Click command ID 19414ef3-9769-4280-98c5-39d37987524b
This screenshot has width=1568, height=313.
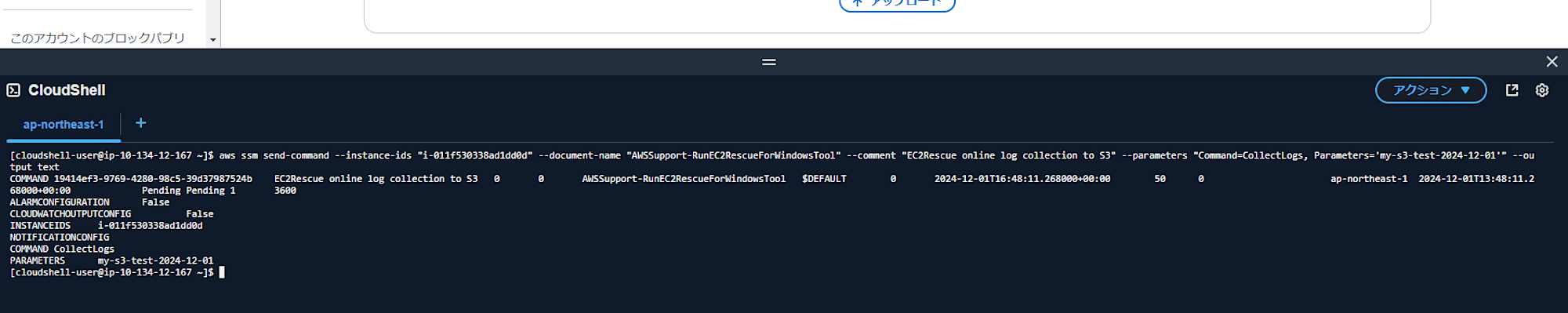153,179
